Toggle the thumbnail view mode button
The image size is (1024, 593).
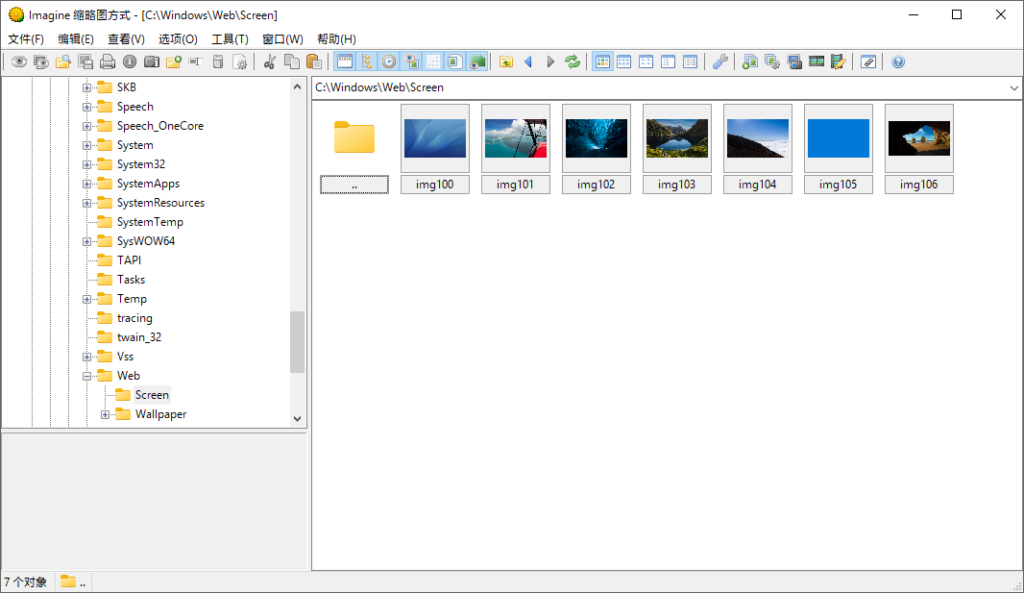pos(601,61)
